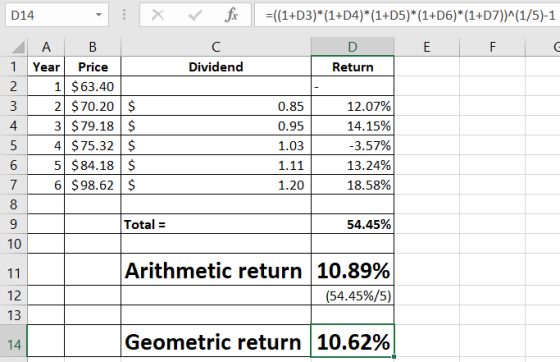Select the 18.58% return cell
The height and width of the screenshot is (362, 560).
(x=352, y=185)
